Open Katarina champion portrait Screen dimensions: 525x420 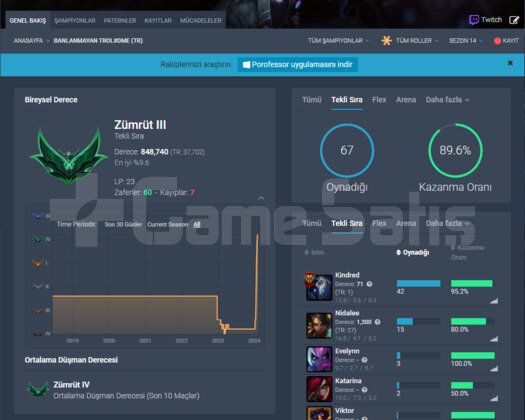click(319, 389)
